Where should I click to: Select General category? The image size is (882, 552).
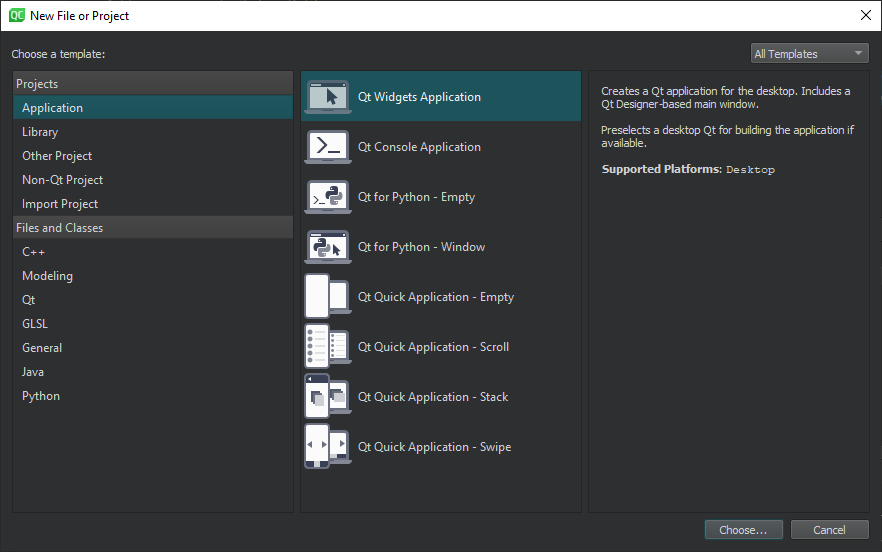153,348
